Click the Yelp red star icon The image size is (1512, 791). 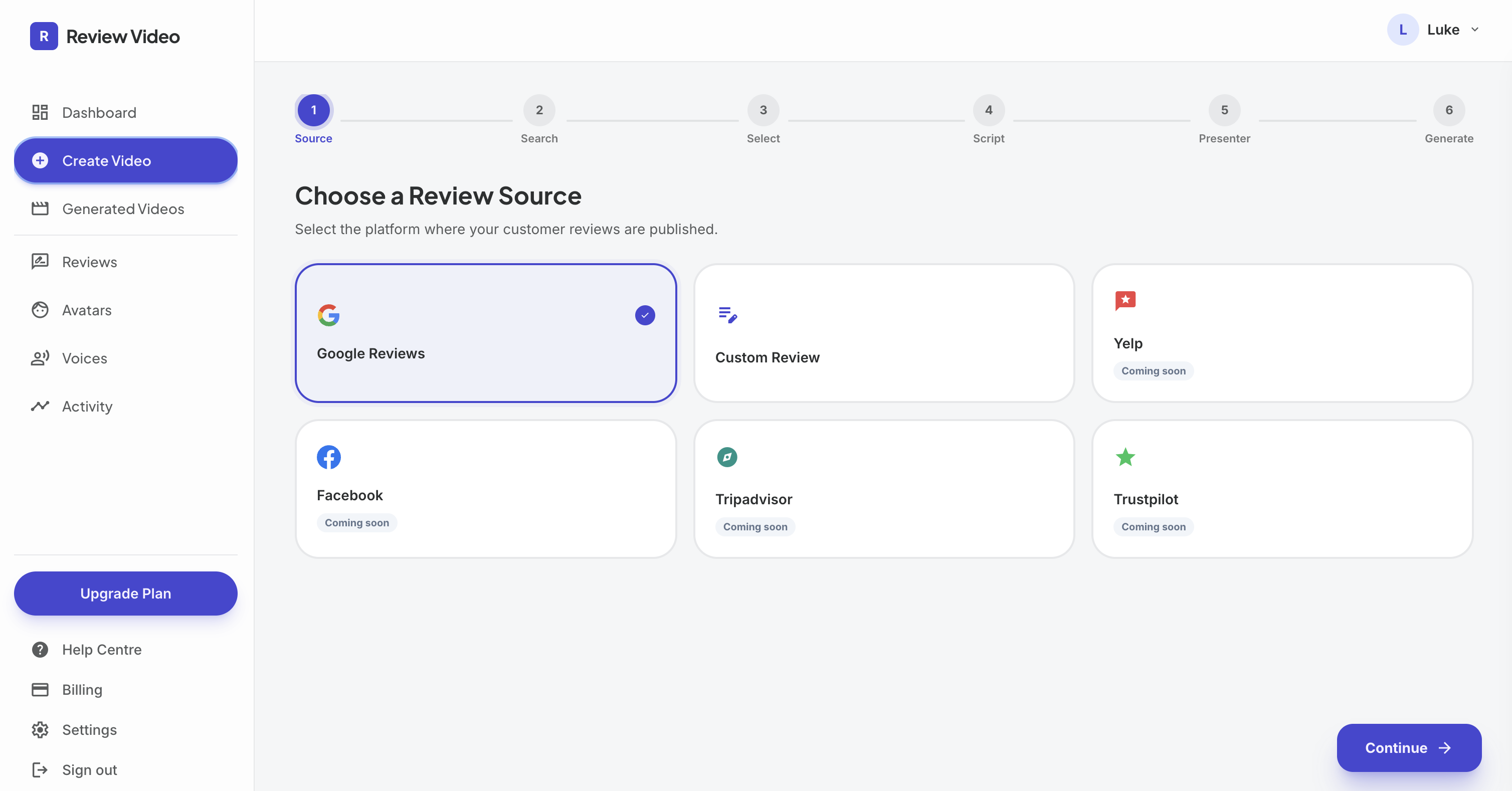click(x=1125, y=301)
